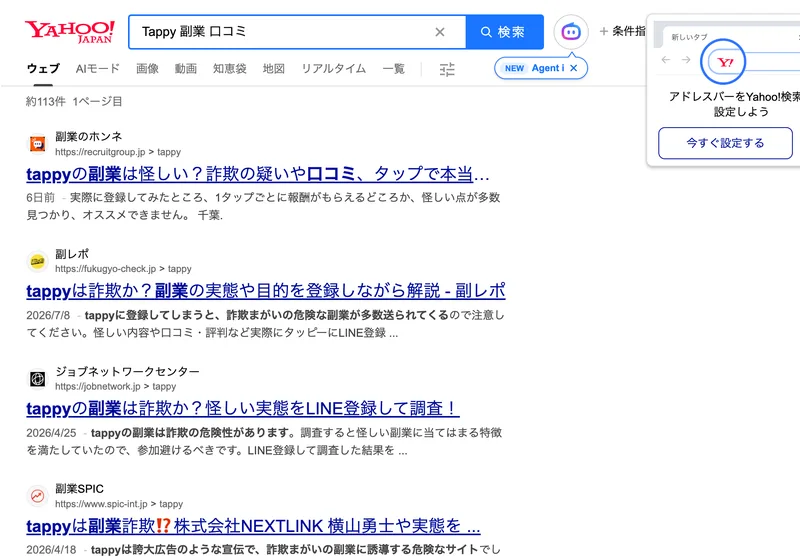Open the AI agent robot icon

point(571,32)
